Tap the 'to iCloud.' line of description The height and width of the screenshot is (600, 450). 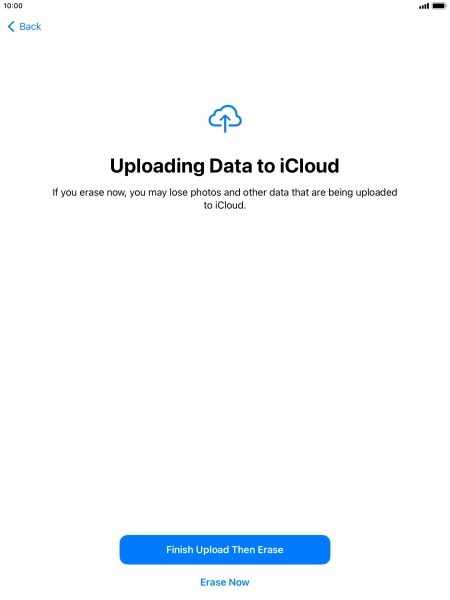225,205
